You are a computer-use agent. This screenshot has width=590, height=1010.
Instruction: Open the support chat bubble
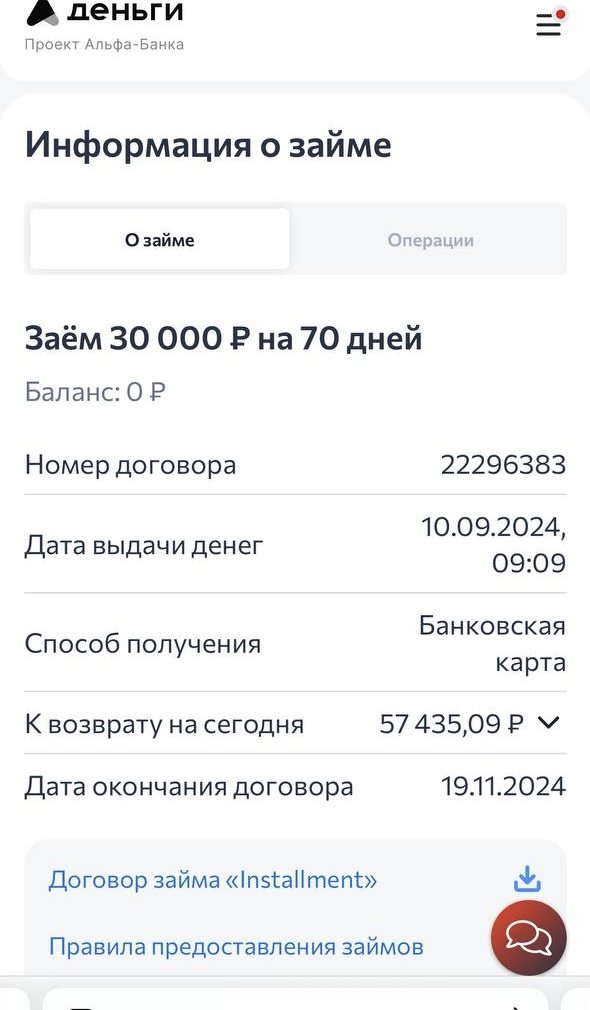click(529, 937)
